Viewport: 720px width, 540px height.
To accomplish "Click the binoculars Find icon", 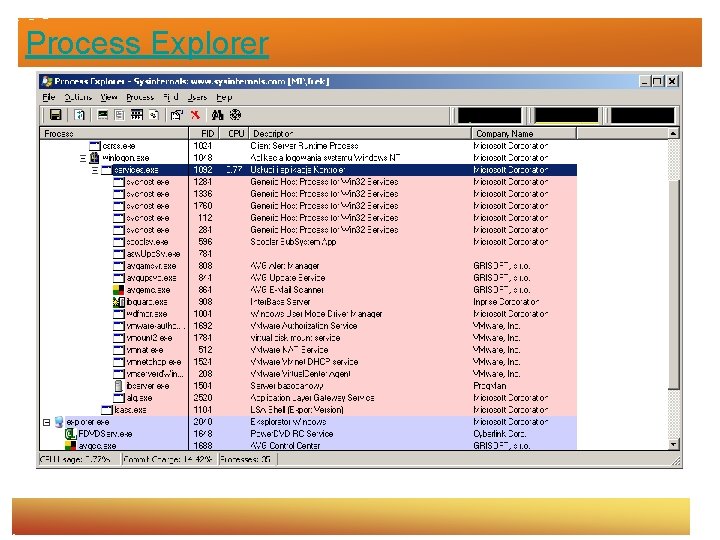I will (217, 115).
